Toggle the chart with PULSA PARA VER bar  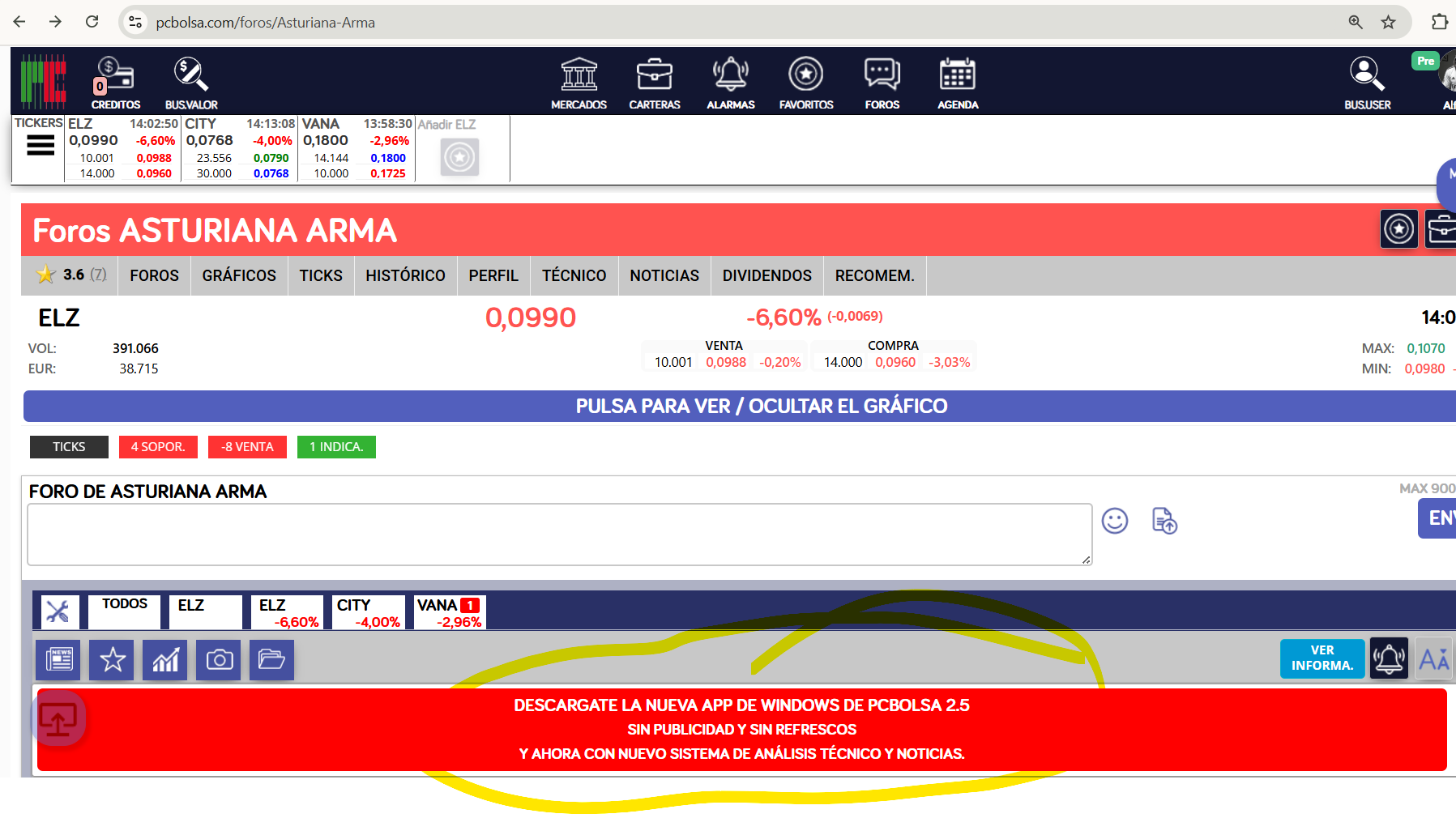760,407
